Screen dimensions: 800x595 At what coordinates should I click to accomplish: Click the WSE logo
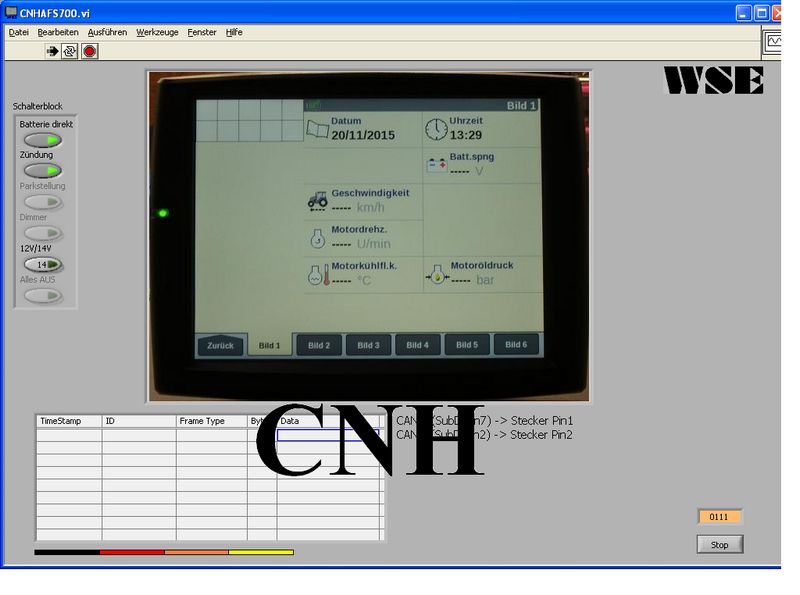point(714,80)
